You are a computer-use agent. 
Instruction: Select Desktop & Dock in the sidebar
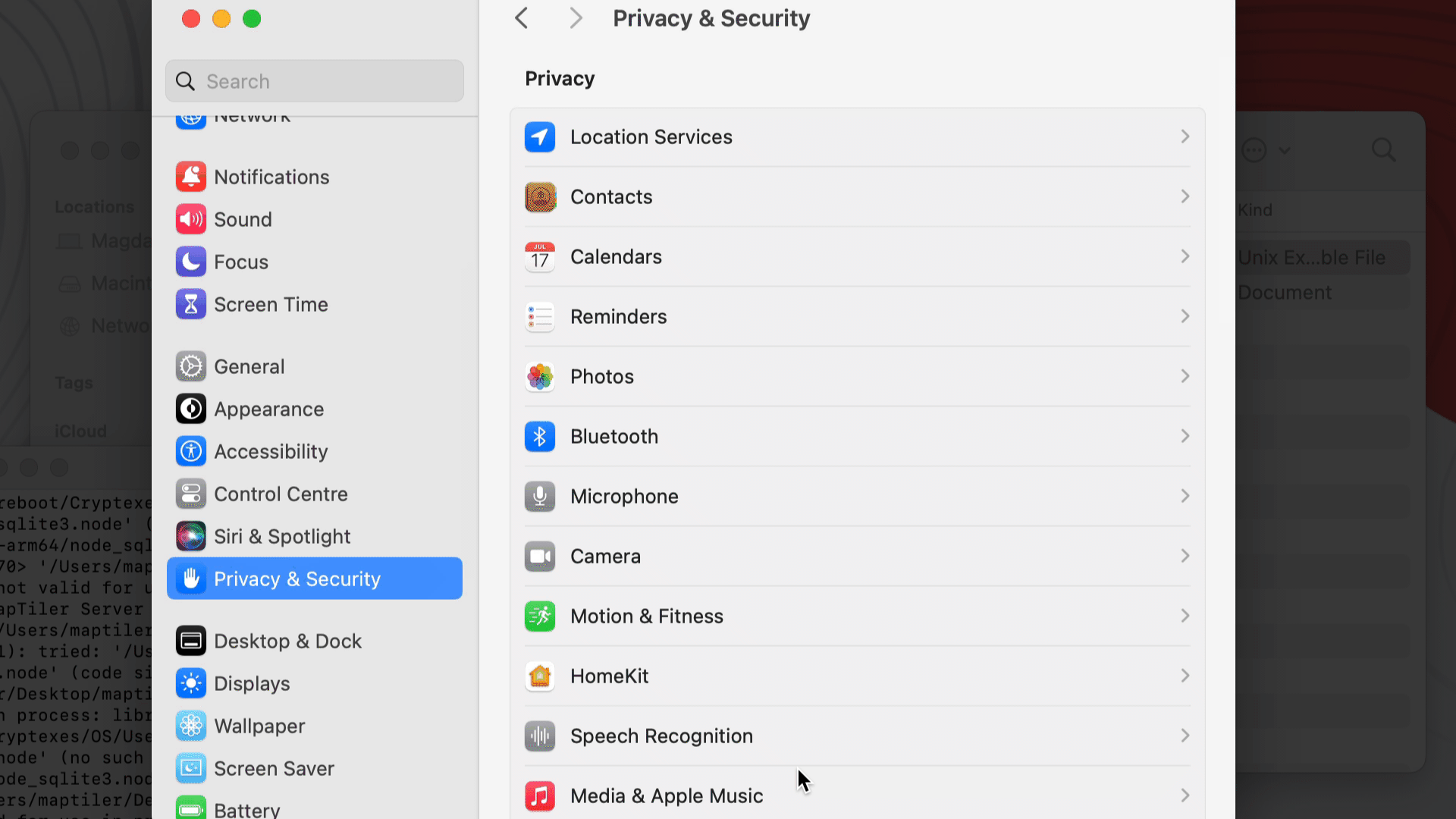click(x=287, y=642)
